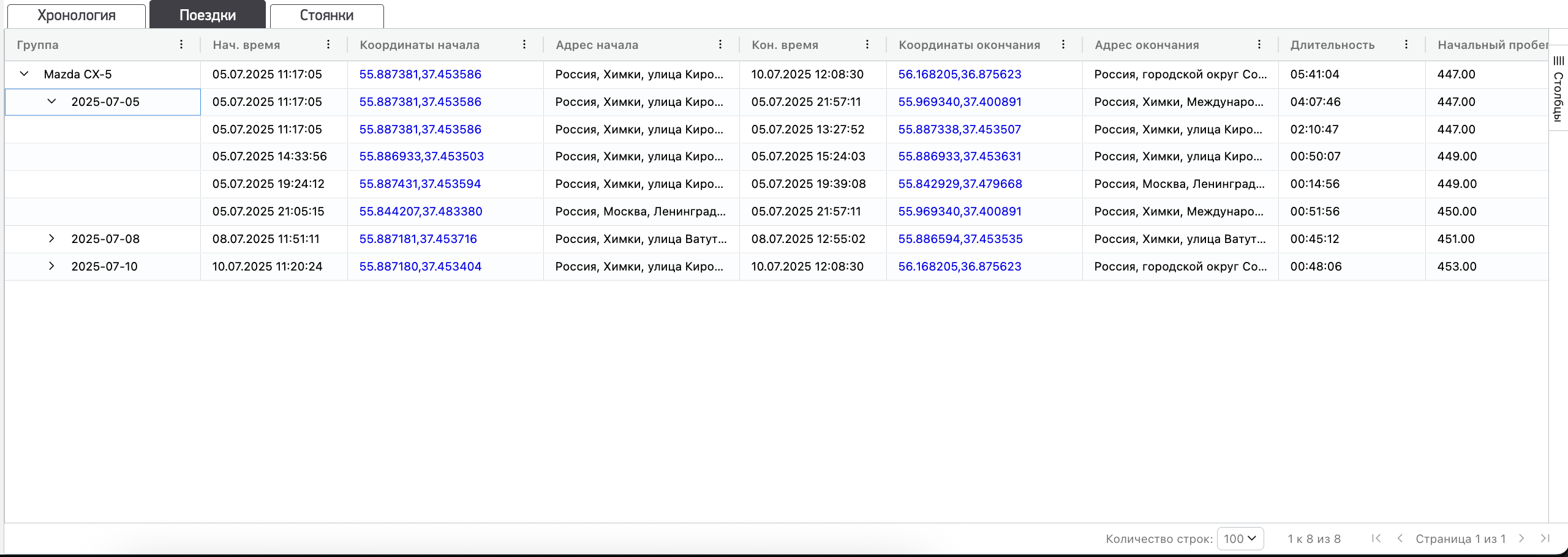Switch to the Хронология tab

point(77,15)
